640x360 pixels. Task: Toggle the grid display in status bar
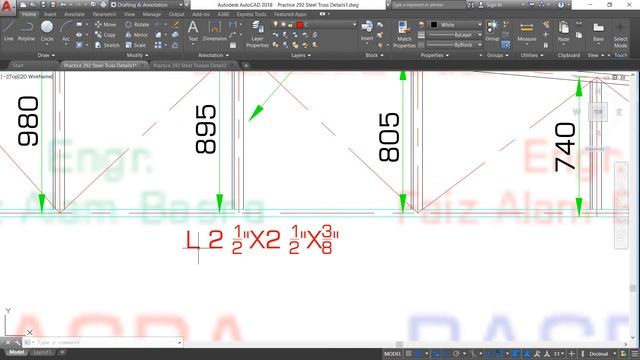[409, 353]
